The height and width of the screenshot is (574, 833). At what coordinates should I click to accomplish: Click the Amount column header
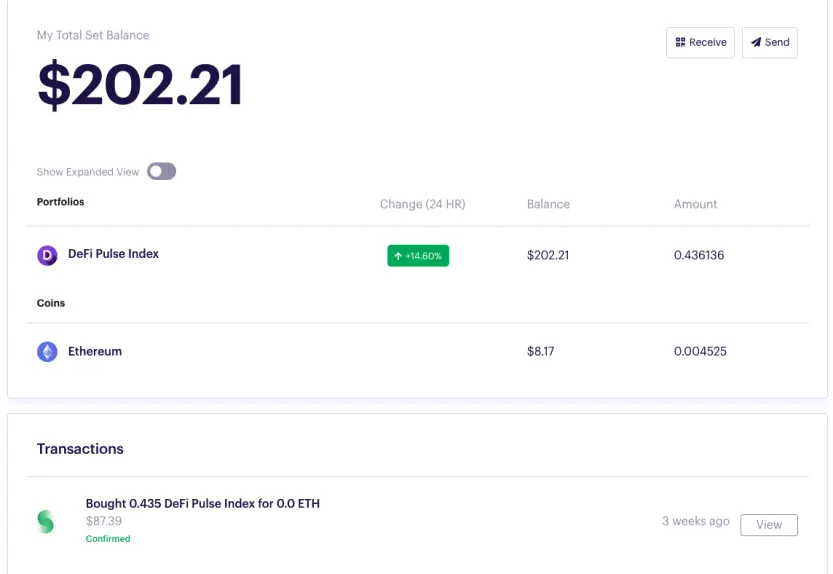[695, 204]
